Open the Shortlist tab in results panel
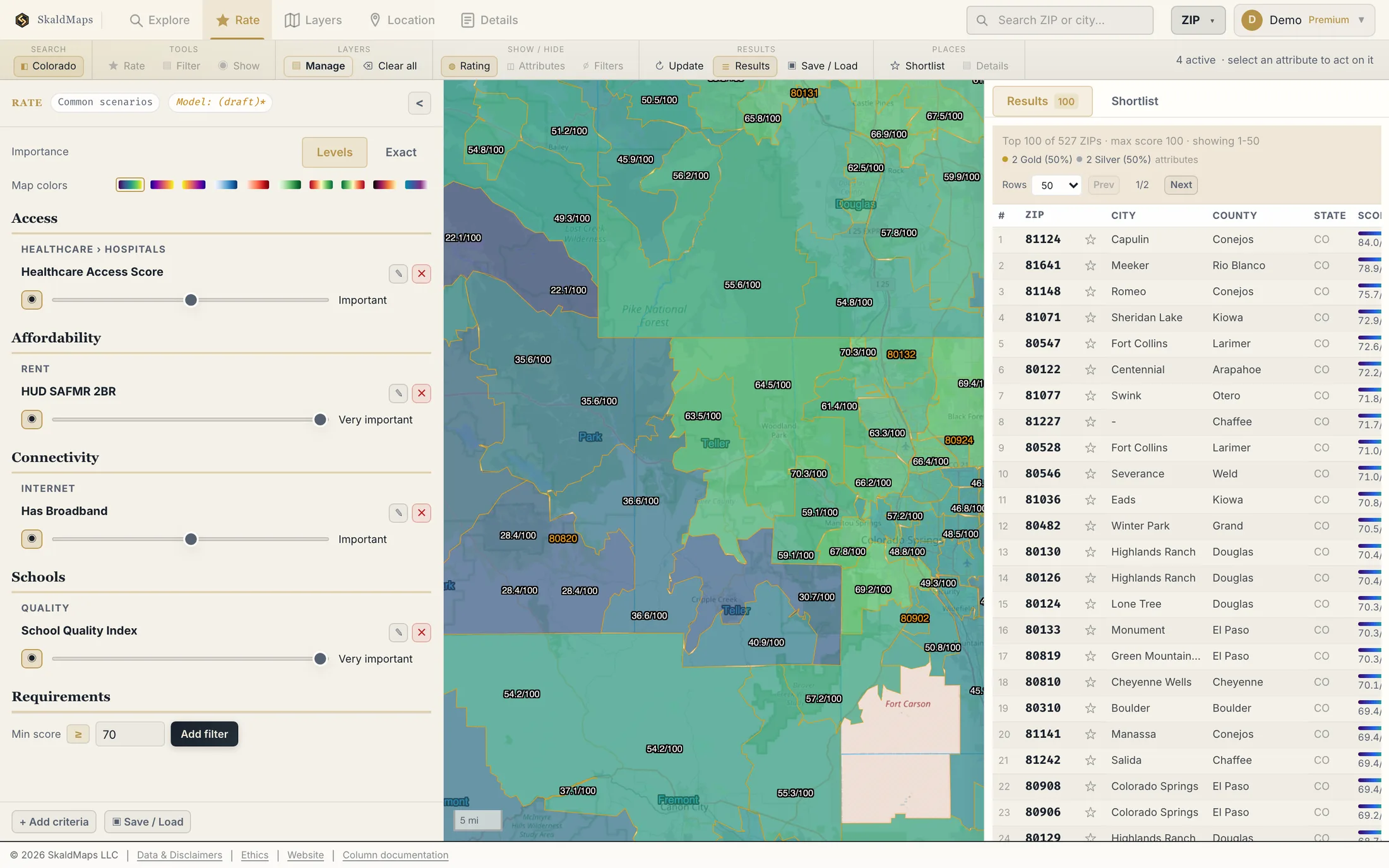 pos(1135,101)
